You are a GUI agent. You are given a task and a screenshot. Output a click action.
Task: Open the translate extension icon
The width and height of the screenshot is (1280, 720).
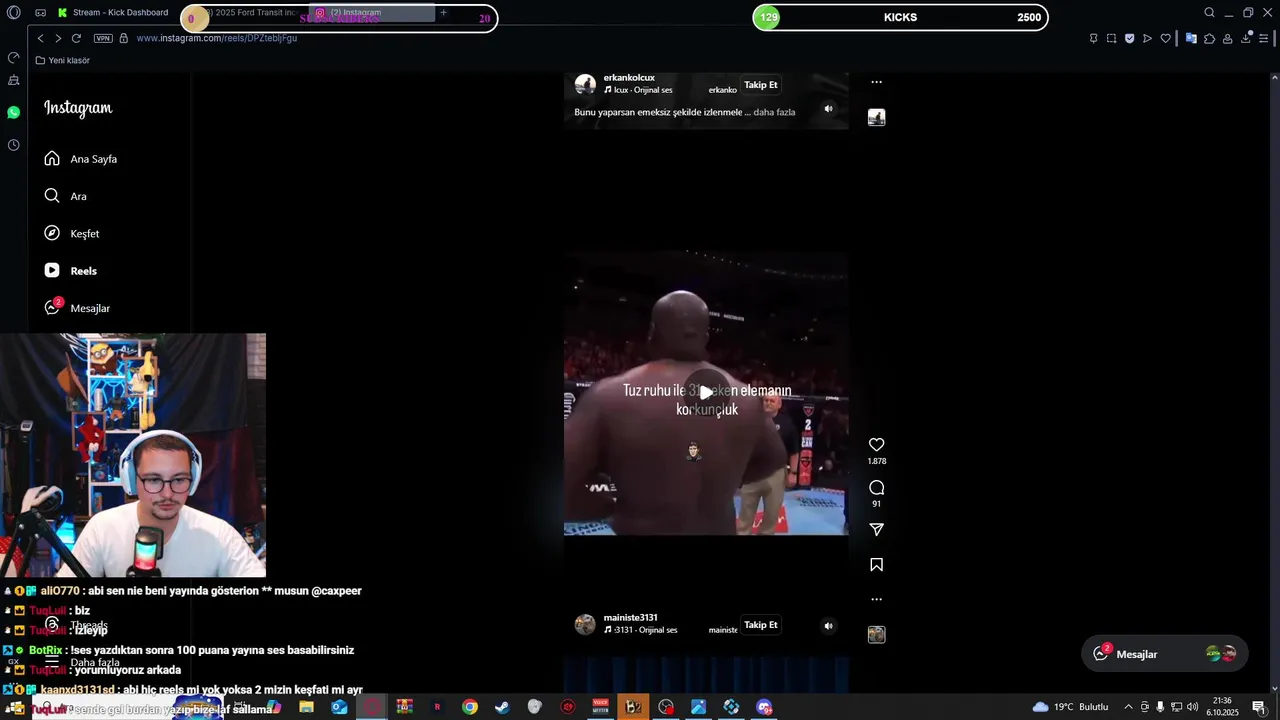(1191, 38)
